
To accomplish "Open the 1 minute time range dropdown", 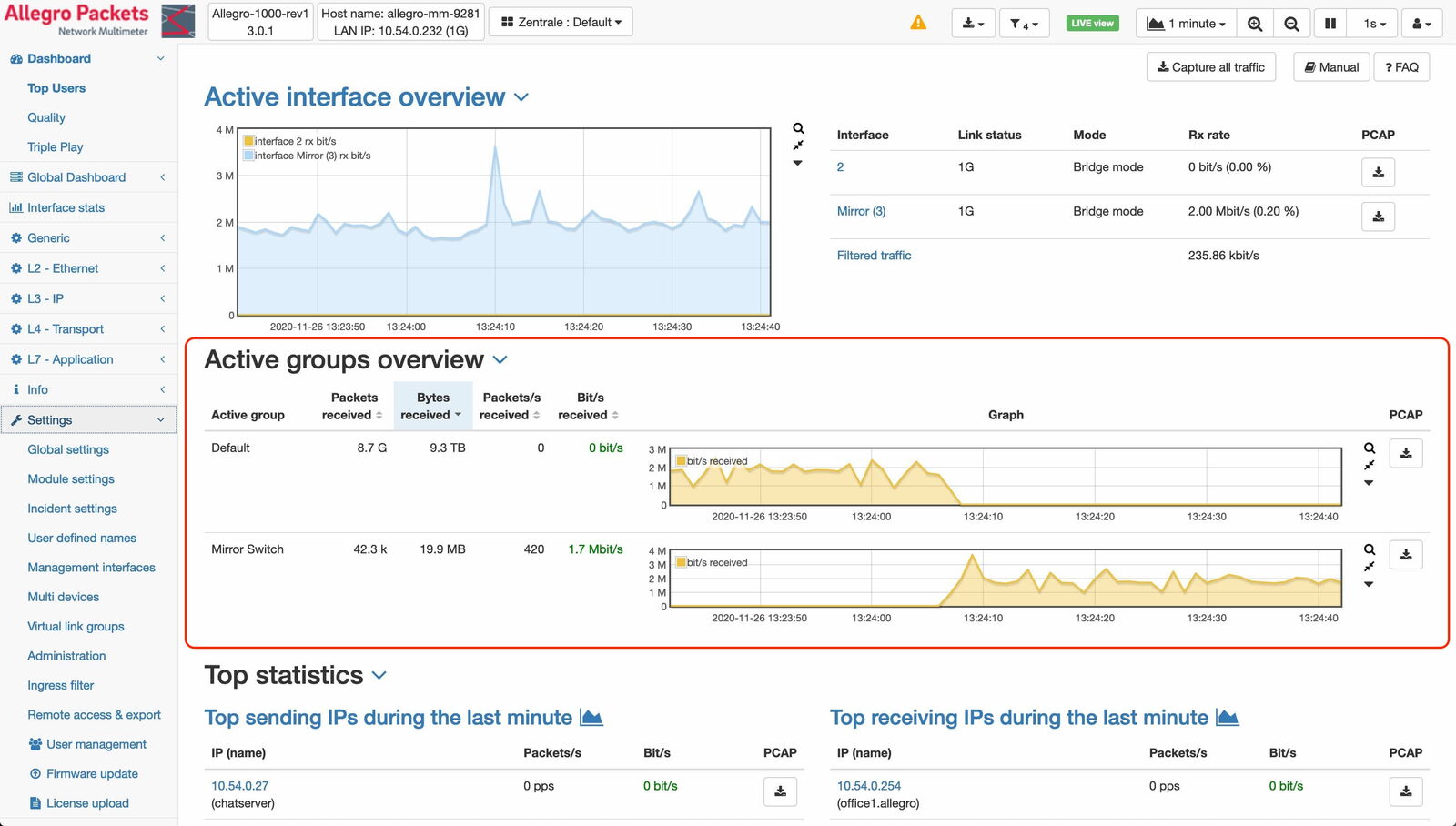I will point(1186,24).
